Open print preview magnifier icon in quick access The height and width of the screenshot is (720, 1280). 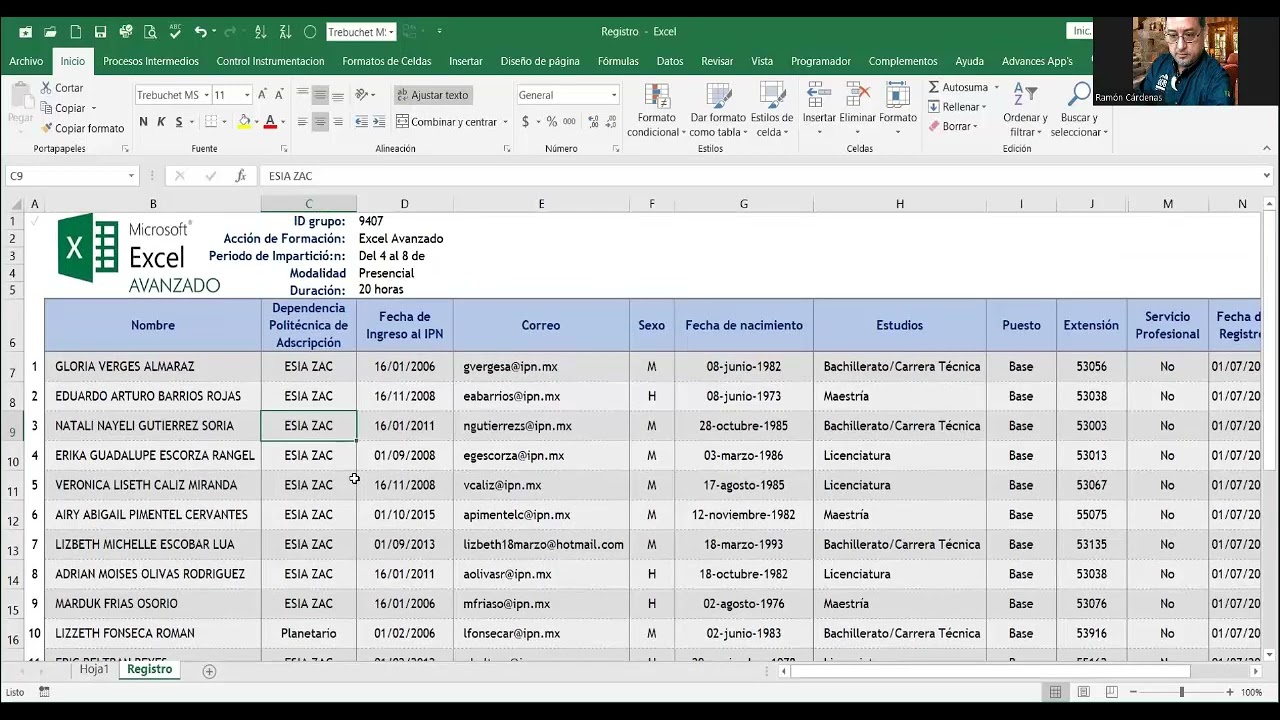tap(150, 32)
